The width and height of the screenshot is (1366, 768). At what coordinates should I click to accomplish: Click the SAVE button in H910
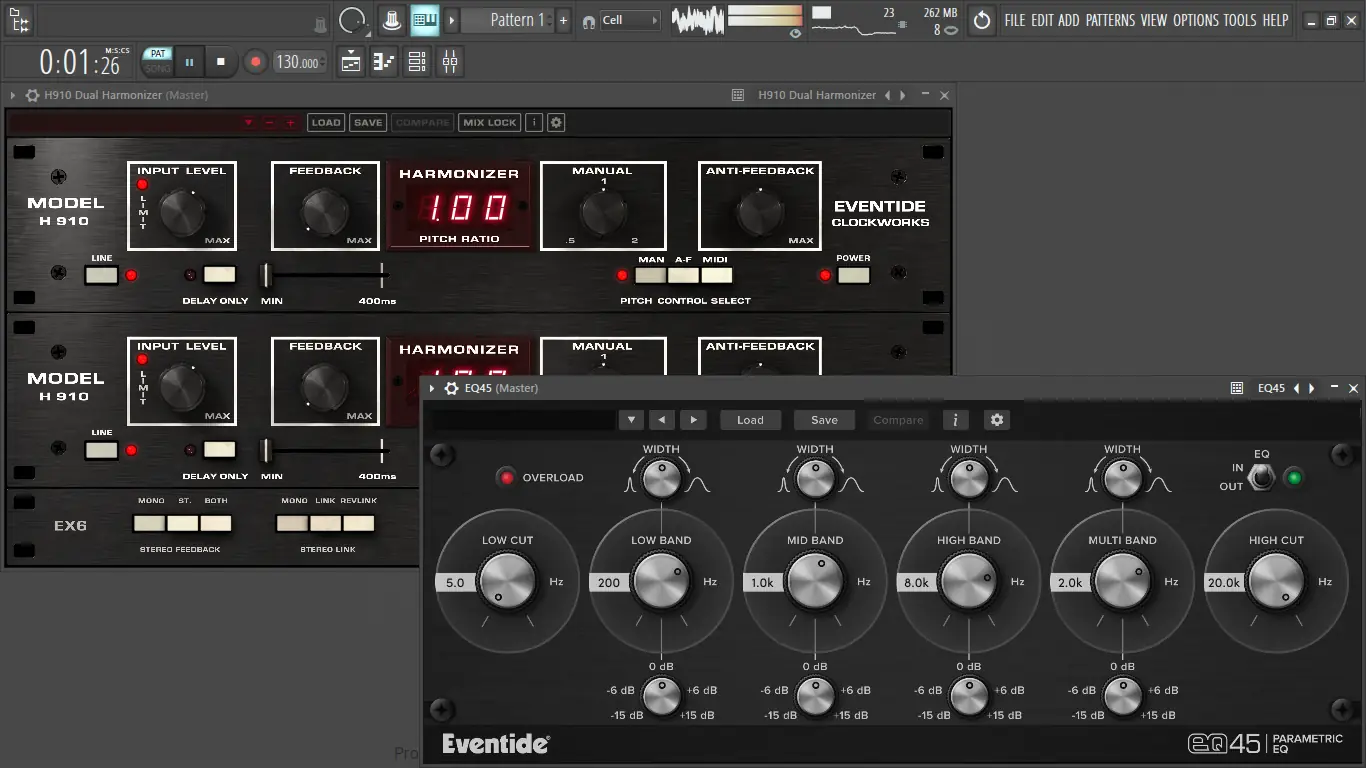pyautogui.click(x=368, y=123)
